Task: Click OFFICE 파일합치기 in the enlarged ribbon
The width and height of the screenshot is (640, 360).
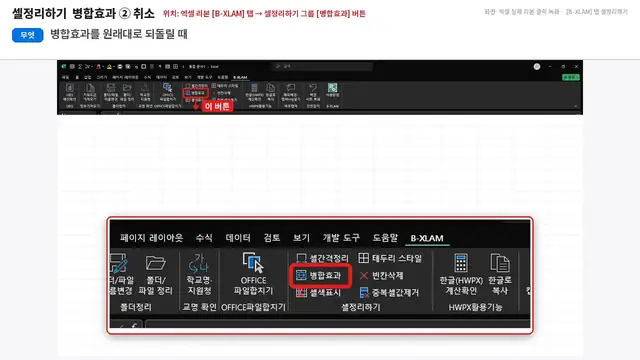Action: [x=253, y=274]
